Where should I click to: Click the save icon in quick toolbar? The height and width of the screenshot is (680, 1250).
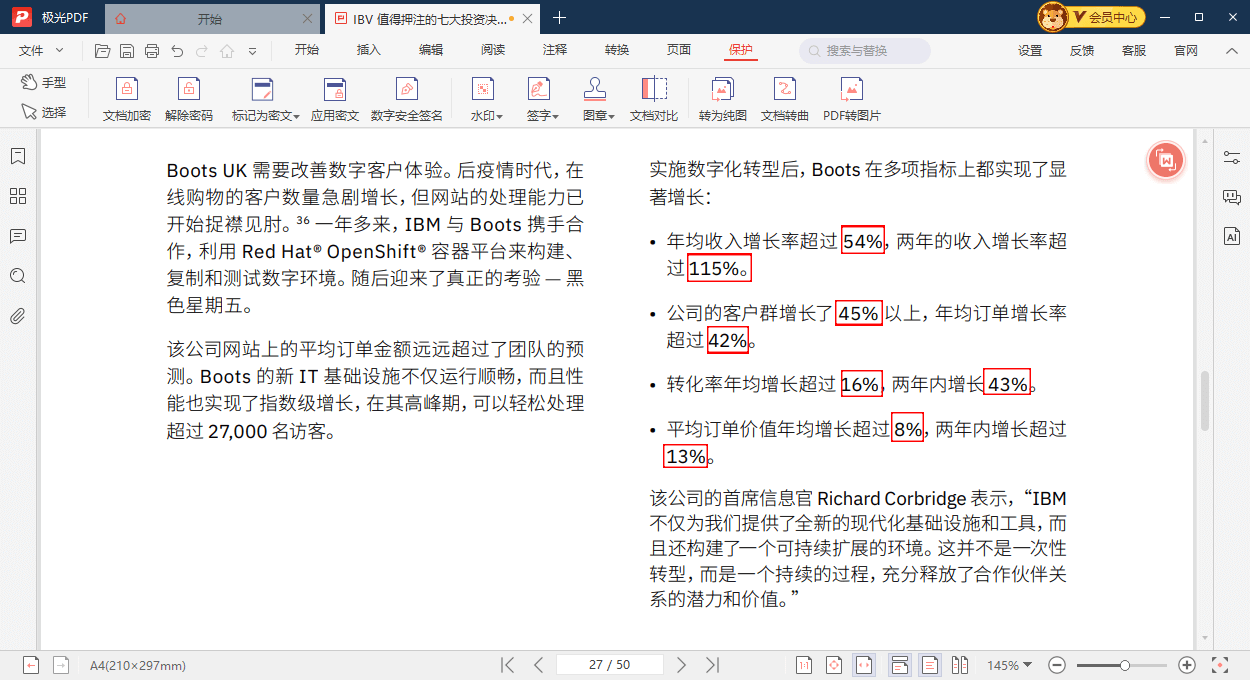coord(127,51)
